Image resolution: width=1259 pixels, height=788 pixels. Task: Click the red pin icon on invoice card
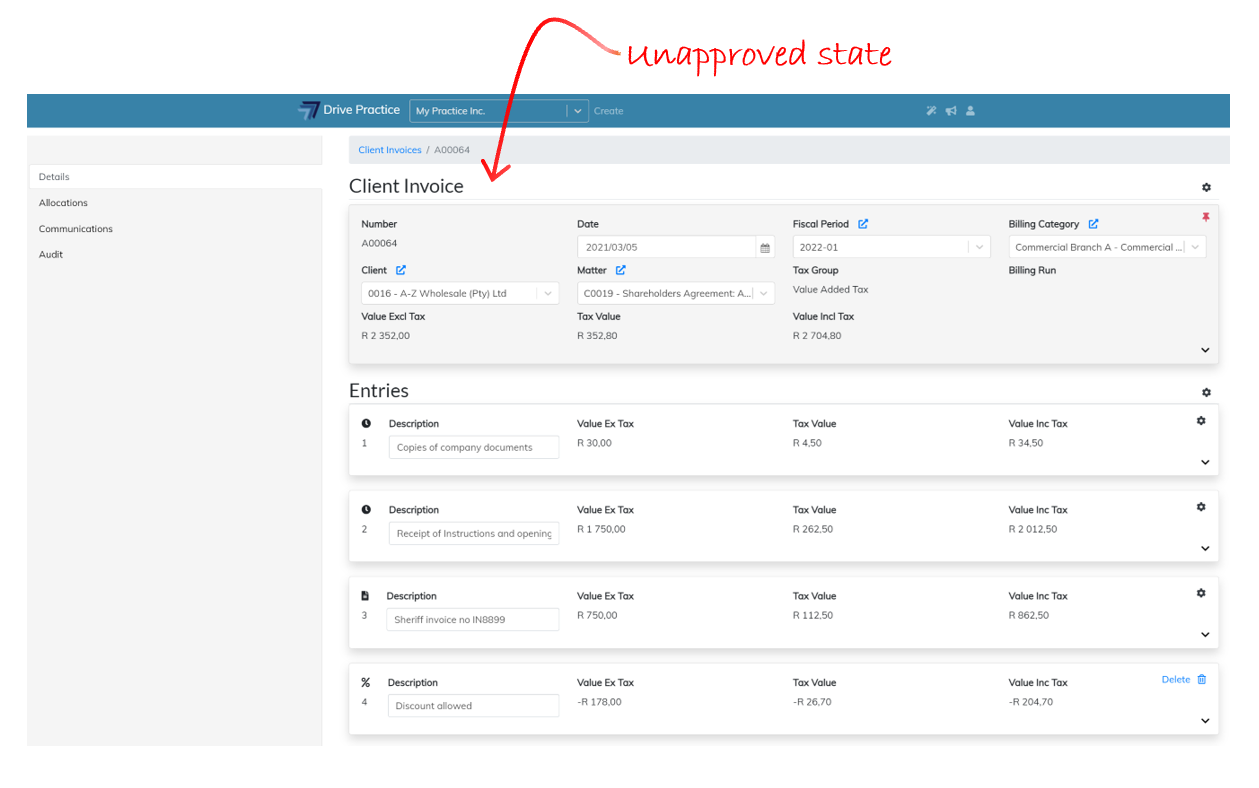(1205, 217)
